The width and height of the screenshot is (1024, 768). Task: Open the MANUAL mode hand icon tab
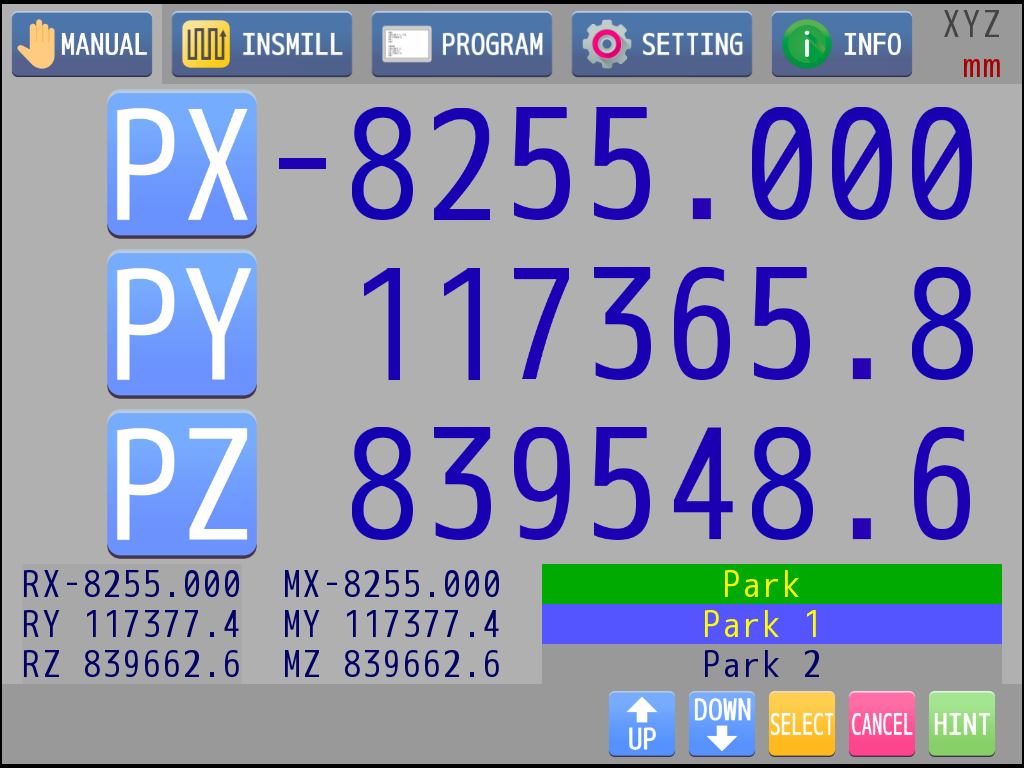[82, 44]
